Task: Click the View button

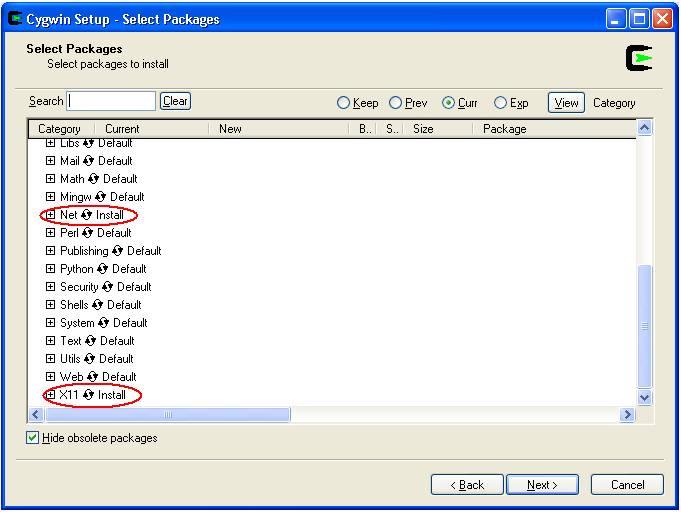Action: (x=566, y=103)
